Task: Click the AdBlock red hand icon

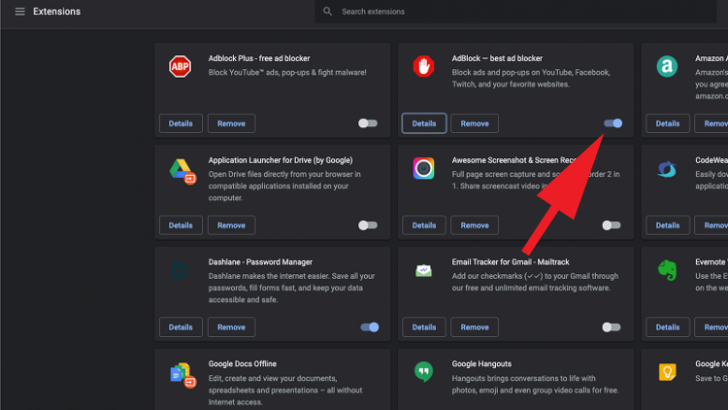Action: click(423, 66)
